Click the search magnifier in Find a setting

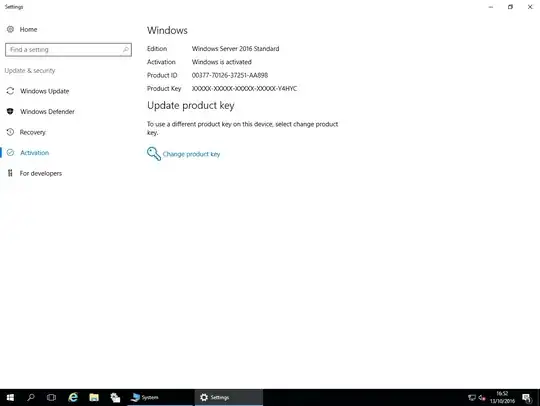coord(126,50)
